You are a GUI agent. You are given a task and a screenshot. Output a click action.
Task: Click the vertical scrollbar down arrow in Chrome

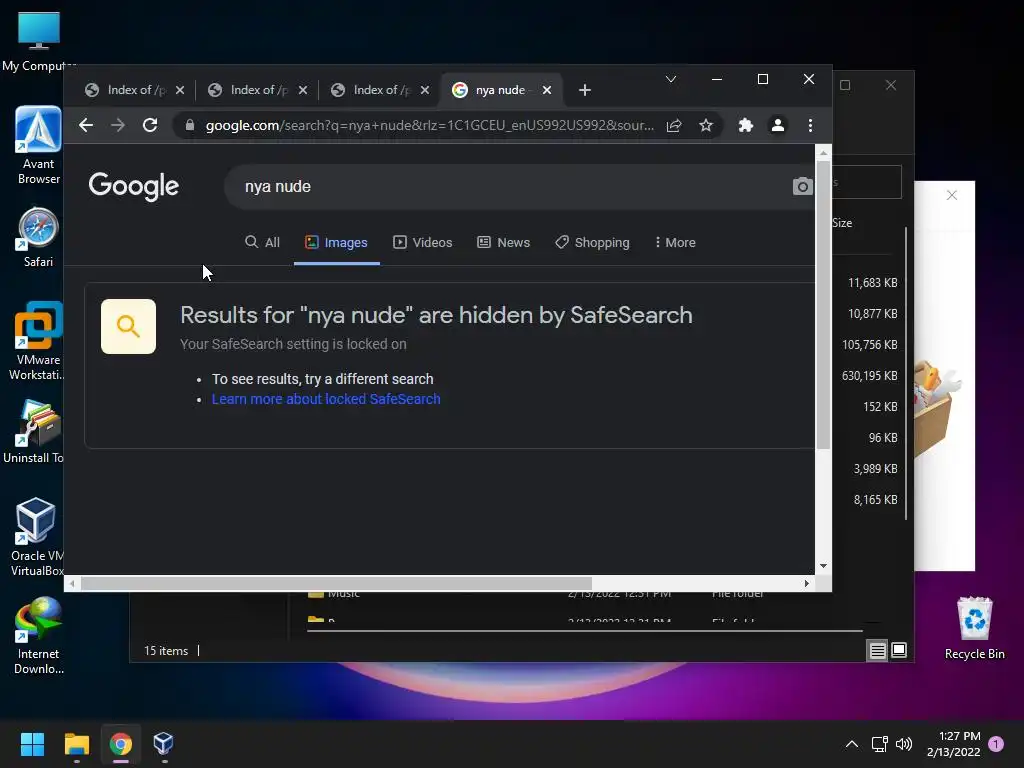(x=824, y=566)
